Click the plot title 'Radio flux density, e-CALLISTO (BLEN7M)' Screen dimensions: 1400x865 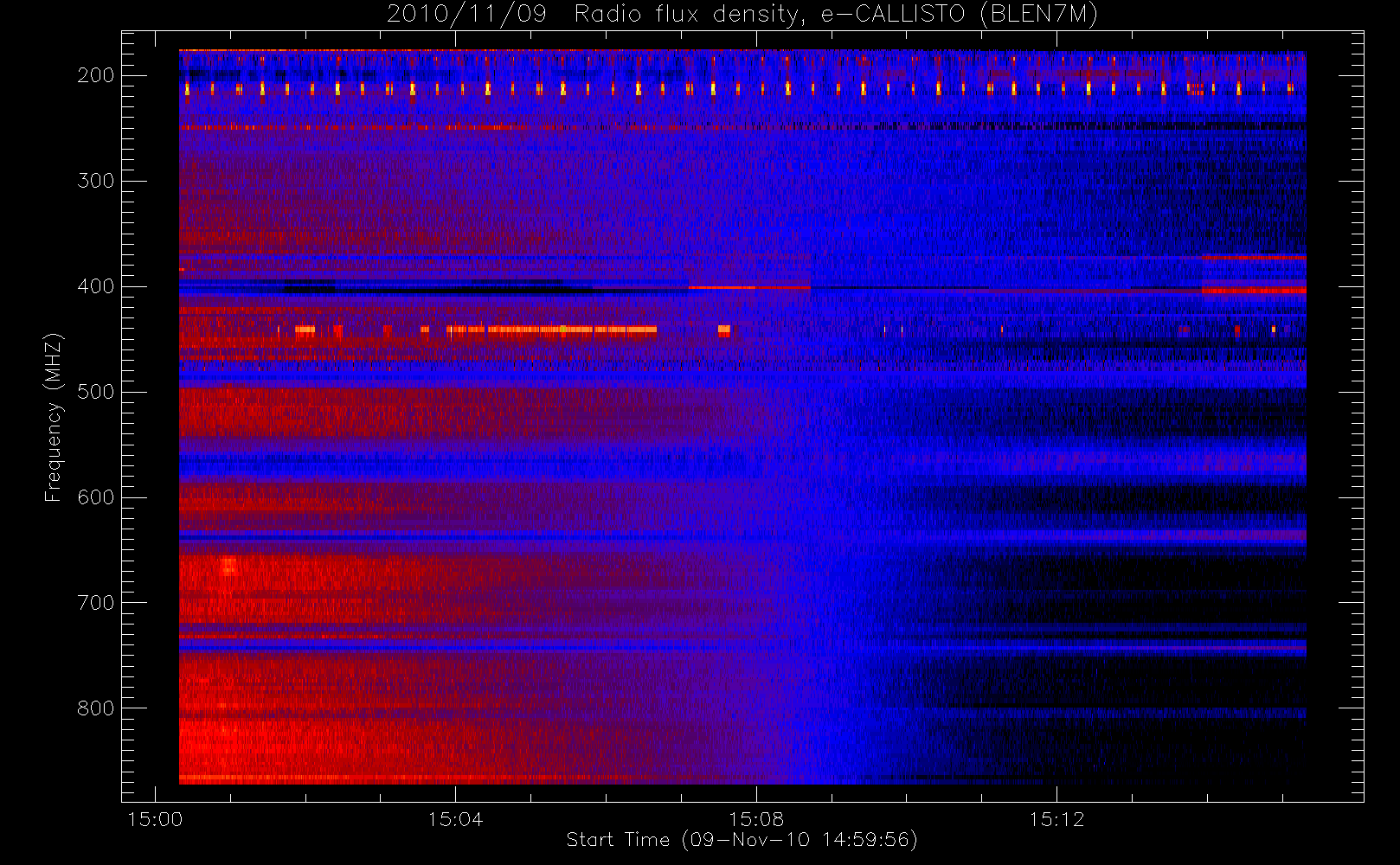(835, 15)
